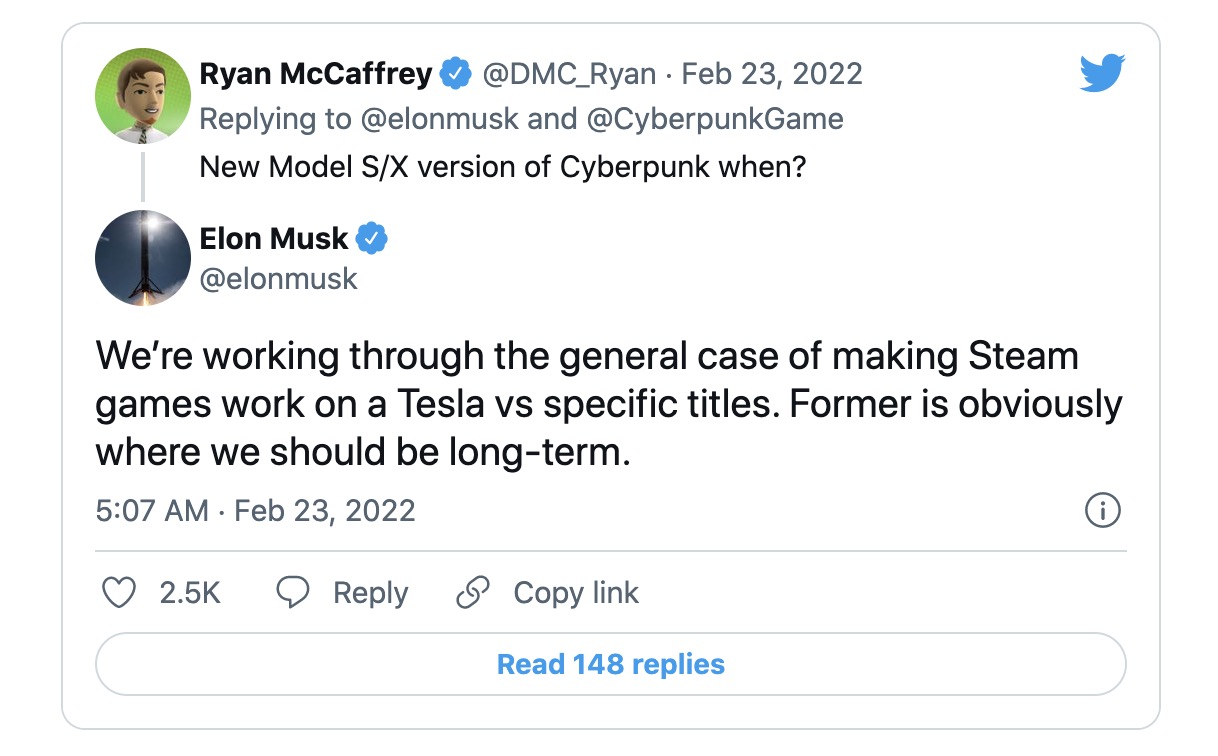Image resolution: width=1218 pixels, height=756 pixels.
Task: Click Ryan McCaffrey's verified badge
Action: tap(457, 74)
